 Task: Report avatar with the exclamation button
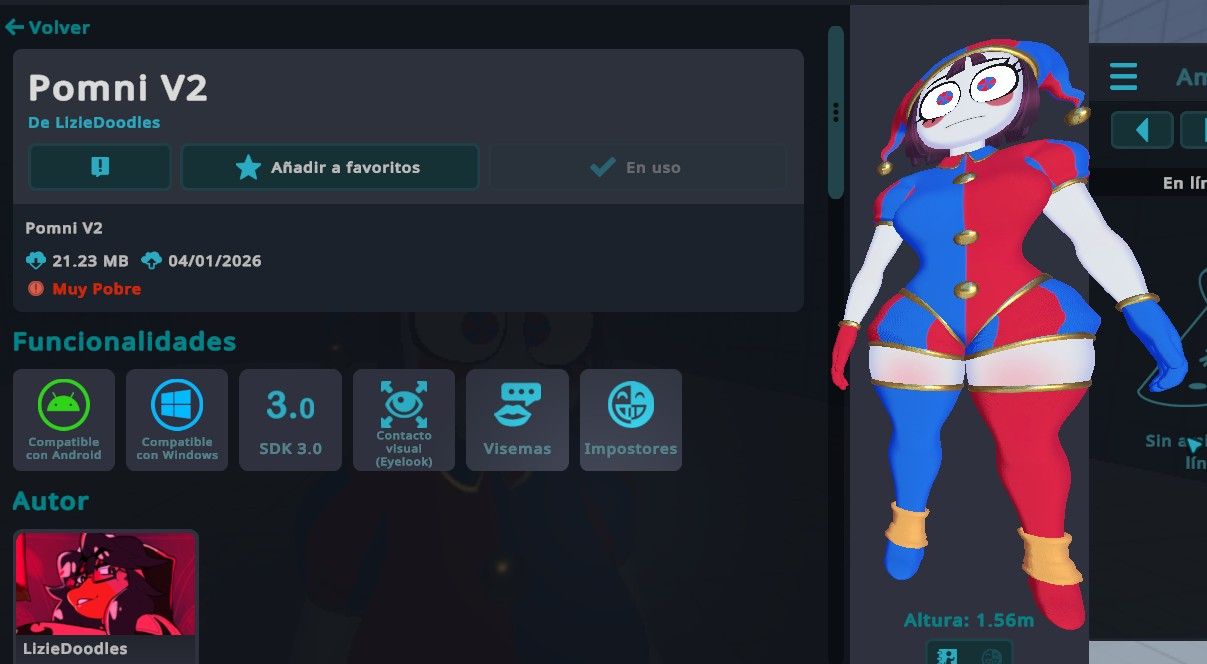[100, 167]
